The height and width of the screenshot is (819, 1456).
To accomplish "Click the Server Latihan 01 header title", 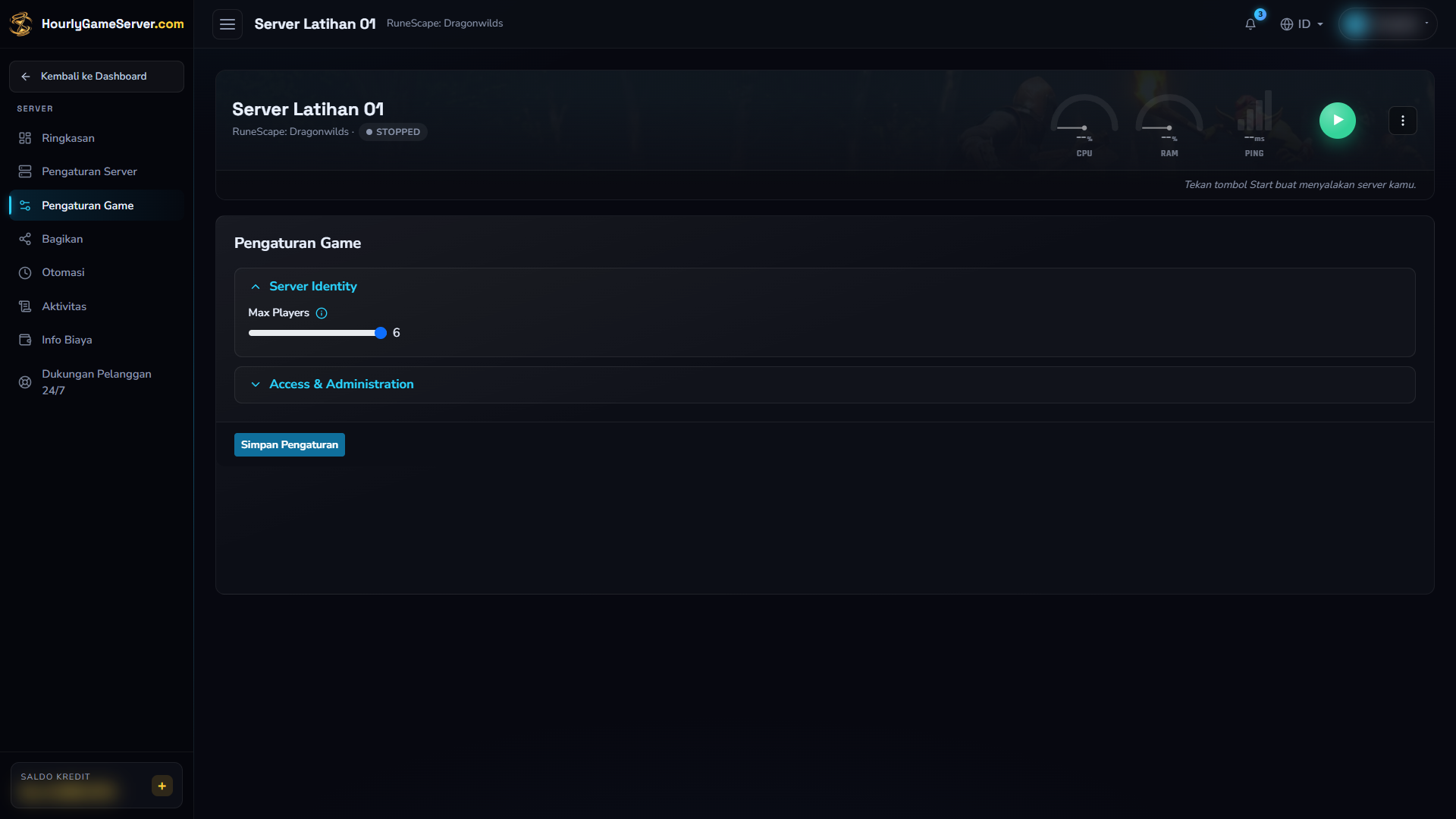I will tap(315, 24).
